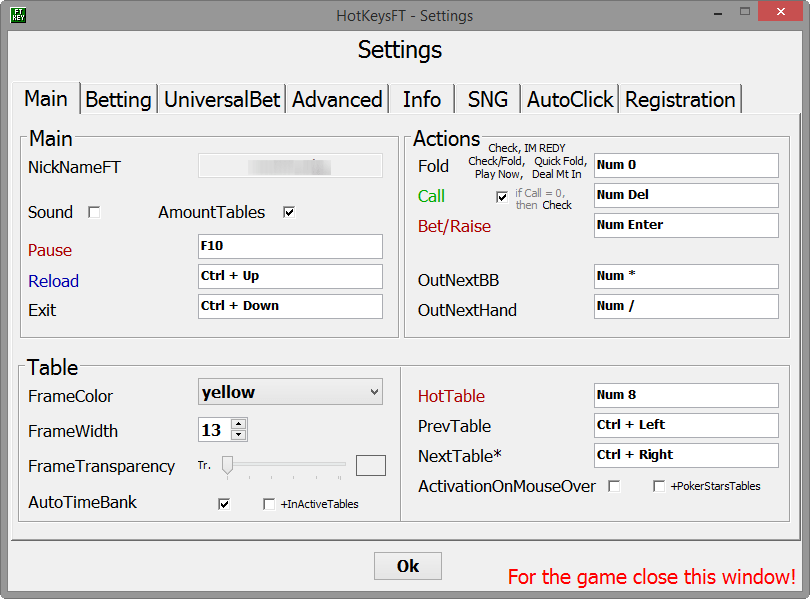This screenshot has width=810, height=599.
Task: Click the NextTable* label
Action: coord(460,456)
